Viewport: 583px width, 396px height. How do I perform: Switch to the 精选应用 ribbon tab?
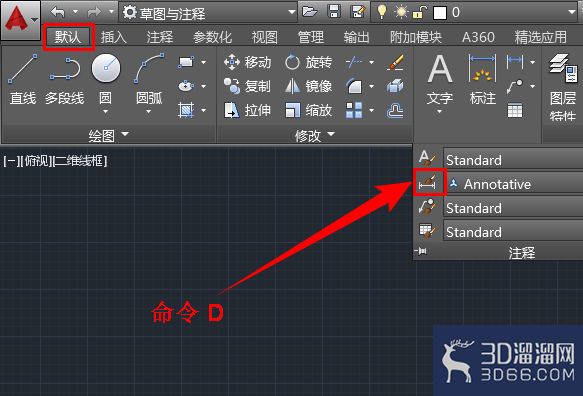coord(541,37)
